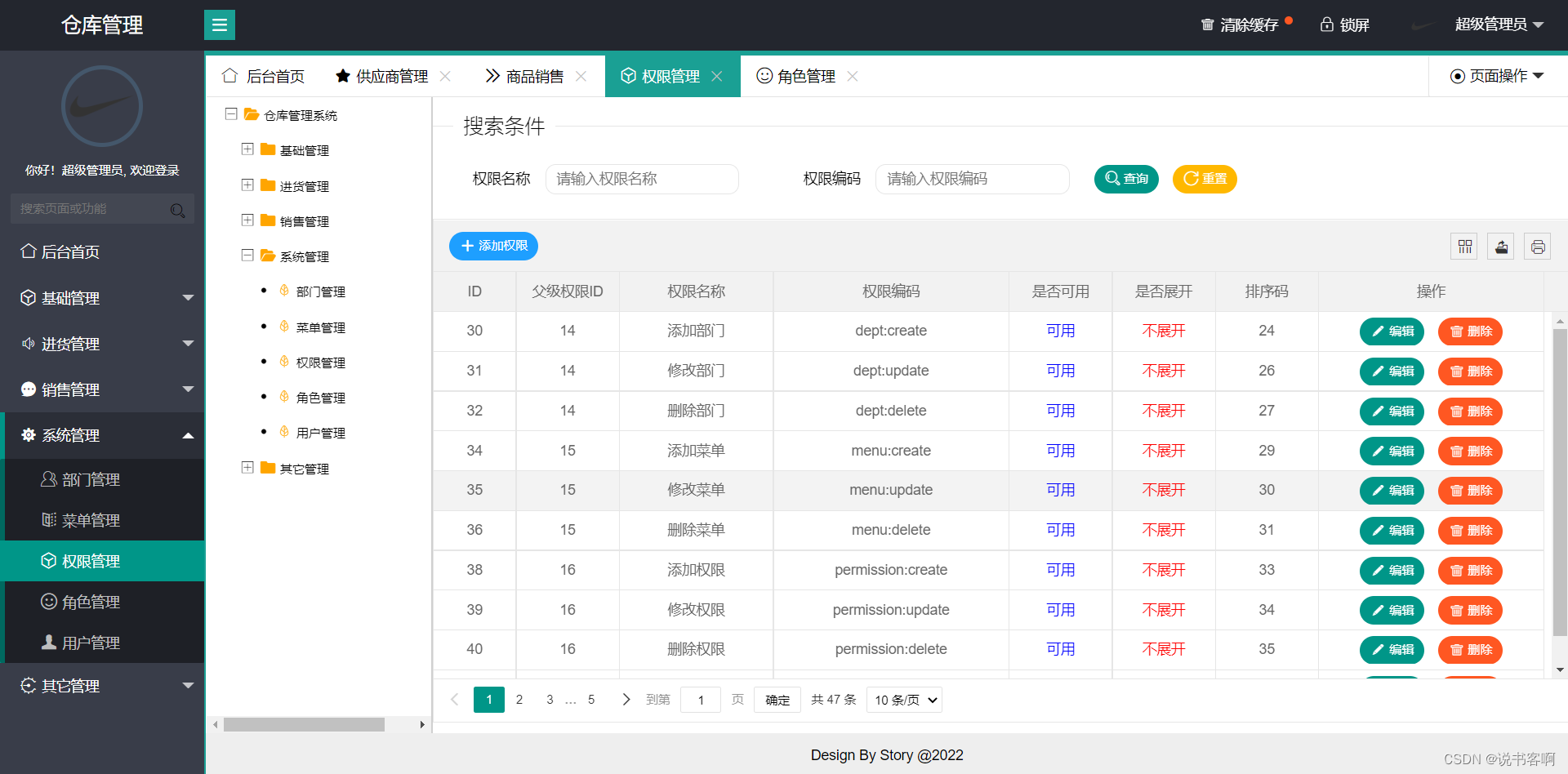Expand the 销售管理 tree node
This screenshot has height=774, width=1568.
pyautogui.click(x=247, y=220)
